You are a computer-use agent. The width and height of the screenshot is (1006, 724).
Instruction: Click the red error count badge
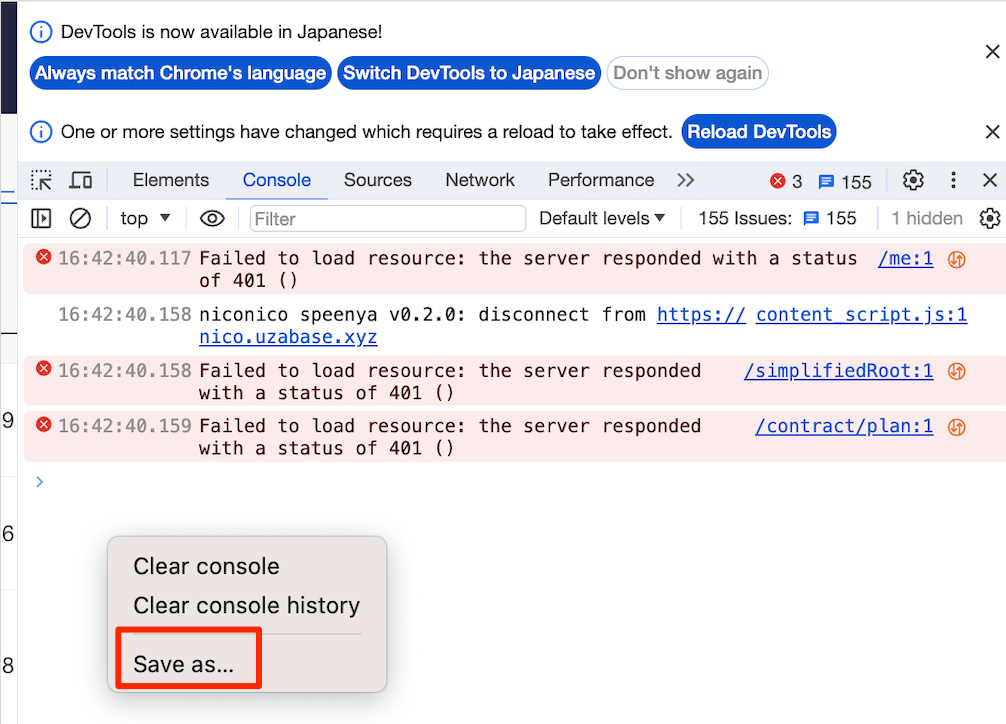pos(786,181)
